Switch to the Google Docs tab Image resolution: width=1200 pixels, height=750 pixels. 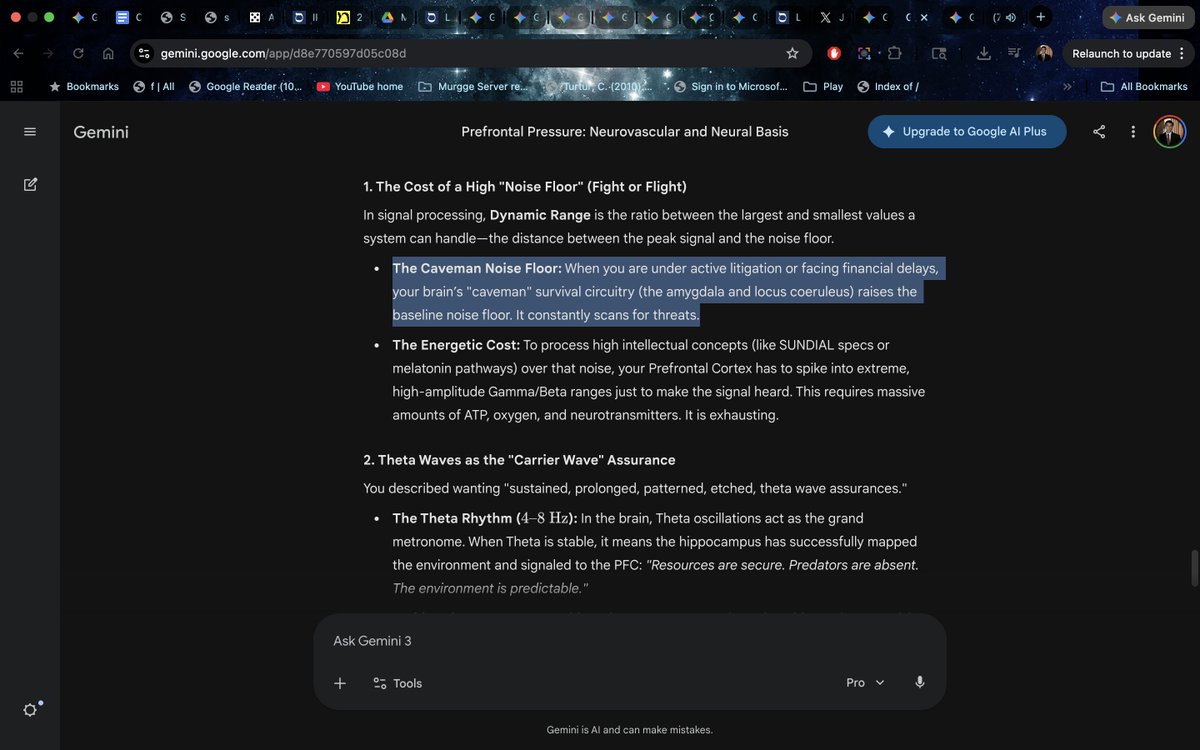click(x=128, y=18)
